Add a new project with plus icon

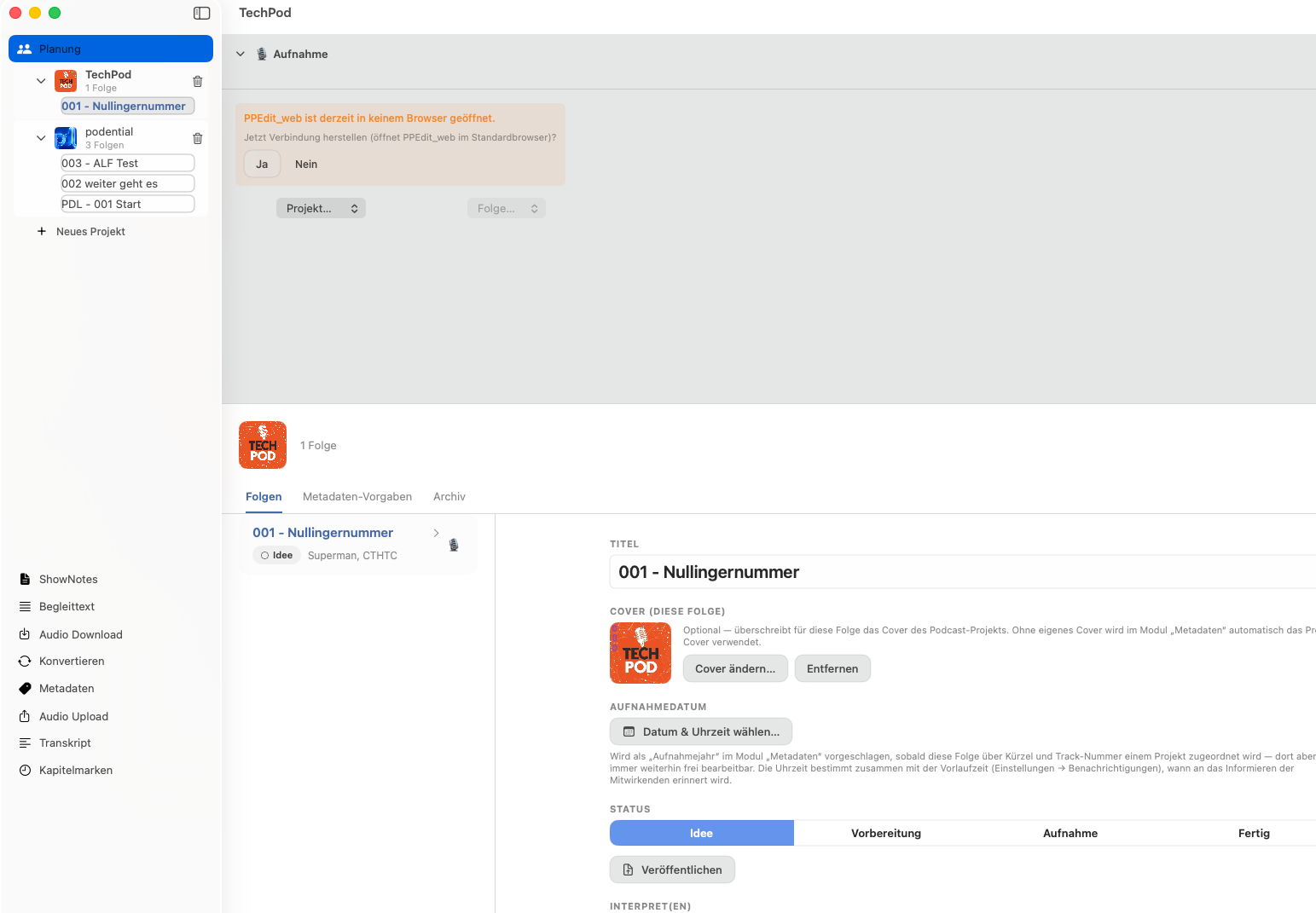point(42,231)
